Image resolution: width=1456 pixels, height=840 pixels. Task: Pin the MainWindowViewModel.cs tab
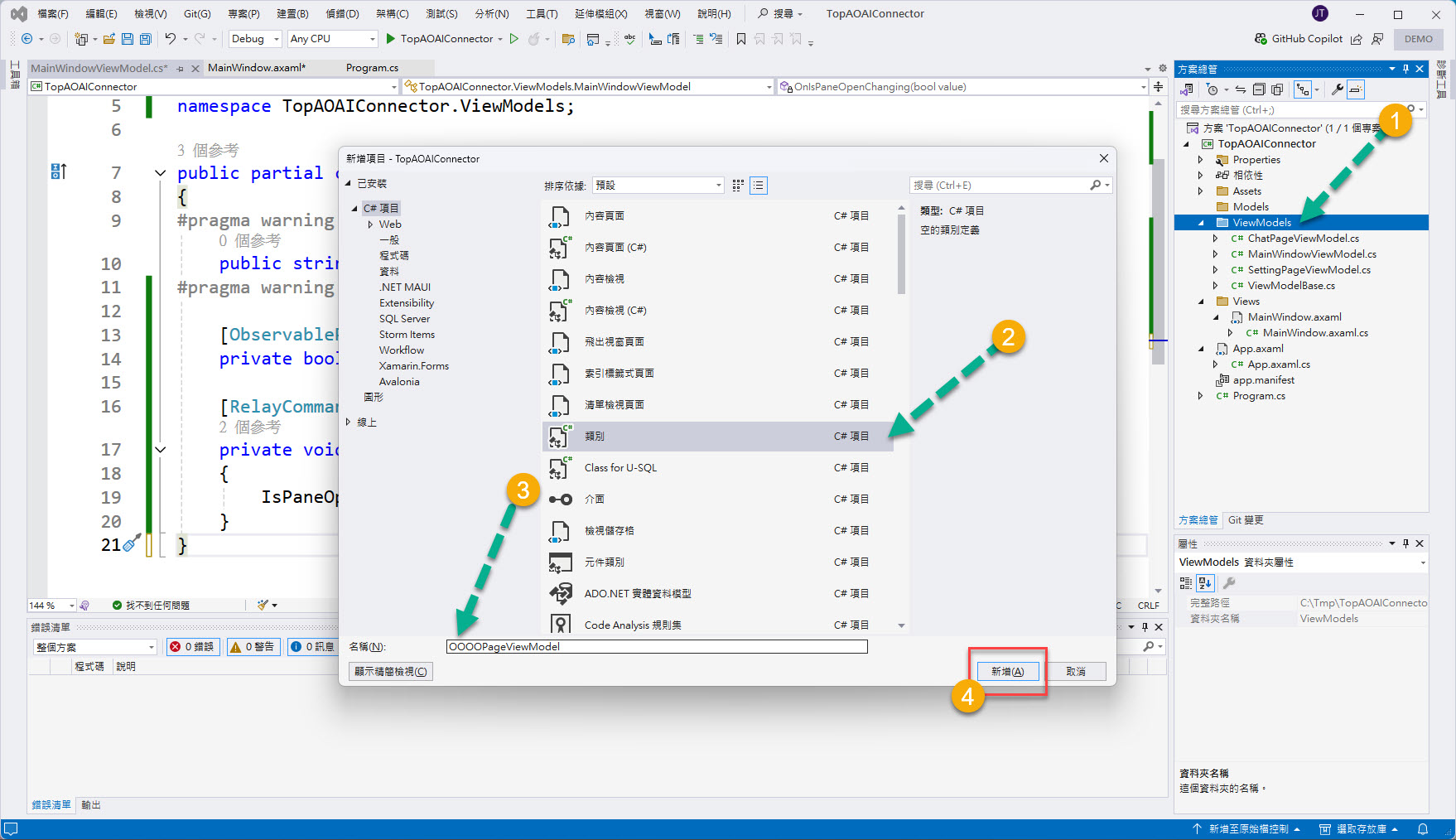tap(181, 68)
